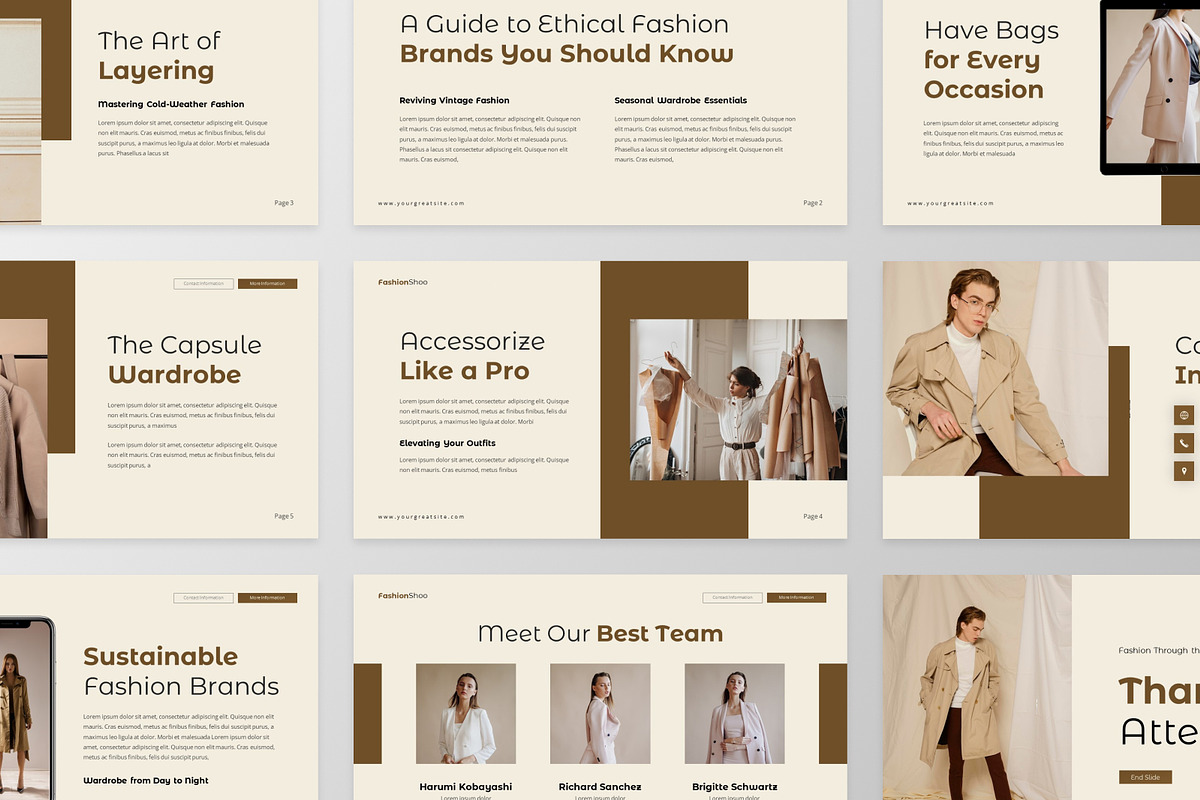The height and width of the screenshot is (800, 1200).
Task: Select the seated man in trench coat photo
Action: [x=995, y=369]
